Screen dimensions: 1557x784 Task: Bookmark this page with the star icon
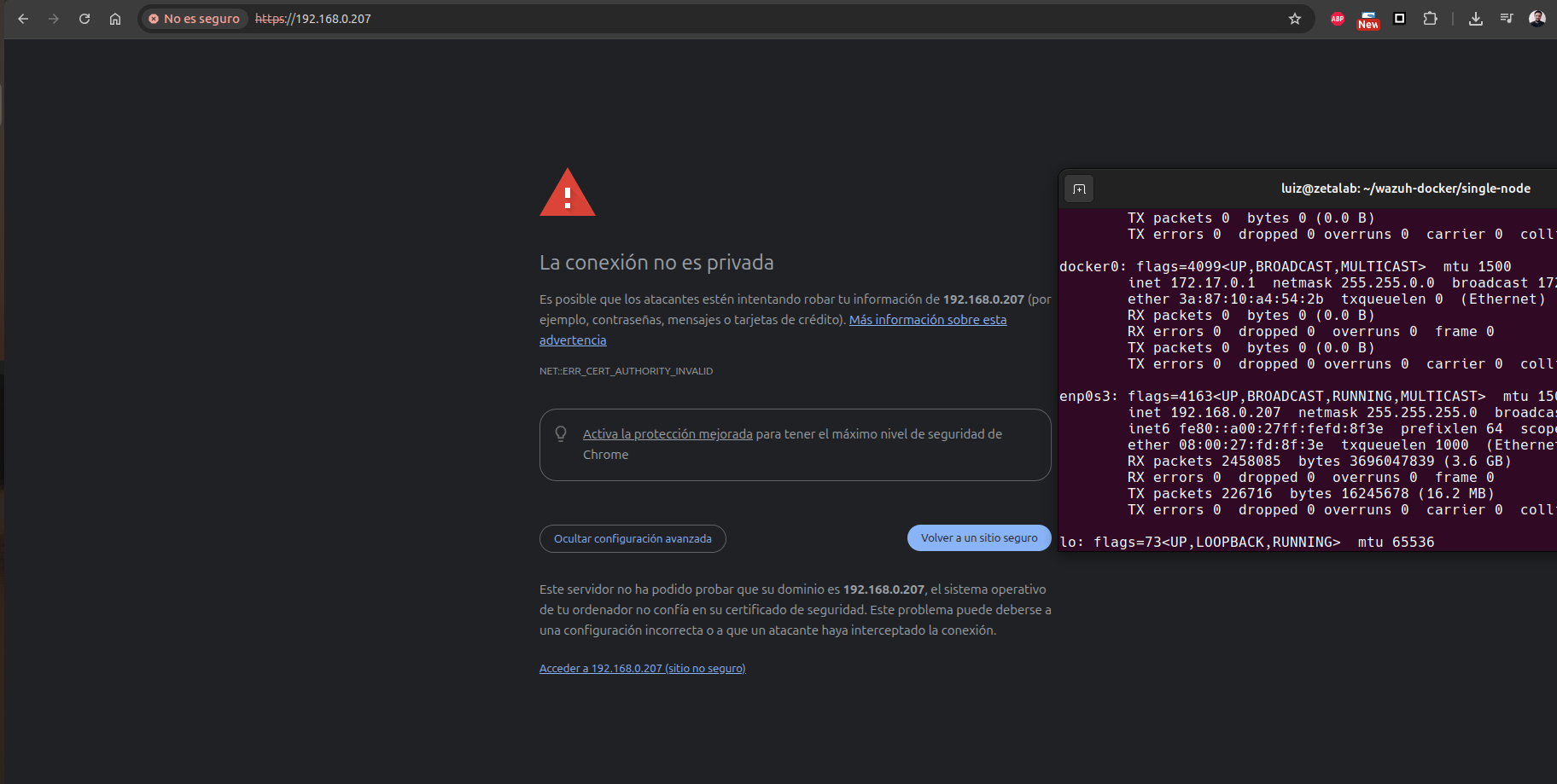click(1295, 19)
